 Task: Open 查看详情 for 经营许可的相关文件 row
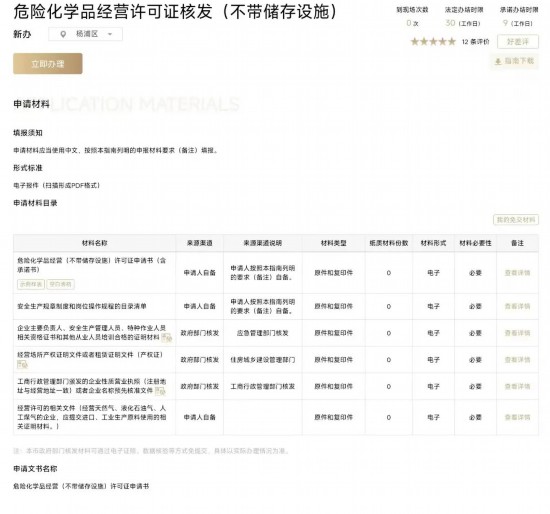tap(517, 417)
